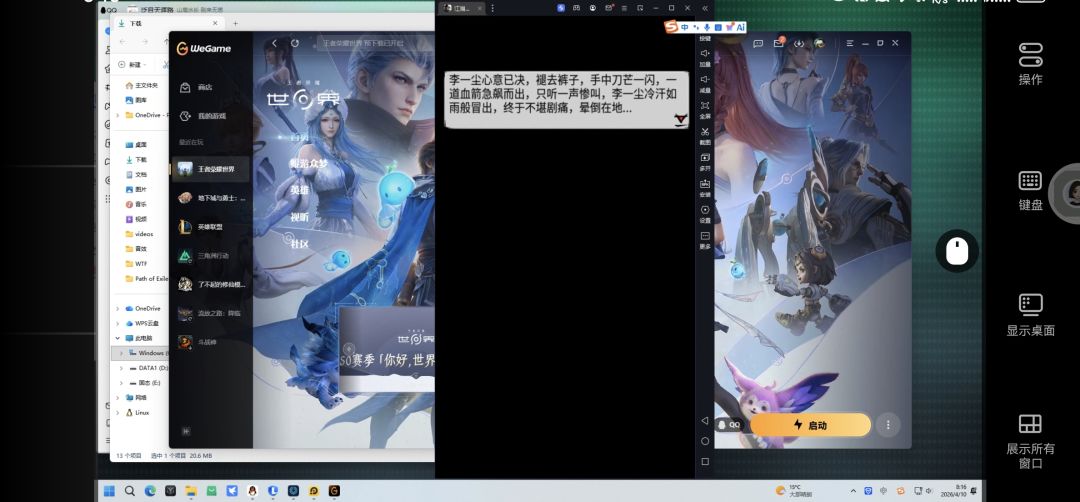Collapse emulator sidebar with double-chevron icon
Screen dimensions: 1080x502
point(705,8)
